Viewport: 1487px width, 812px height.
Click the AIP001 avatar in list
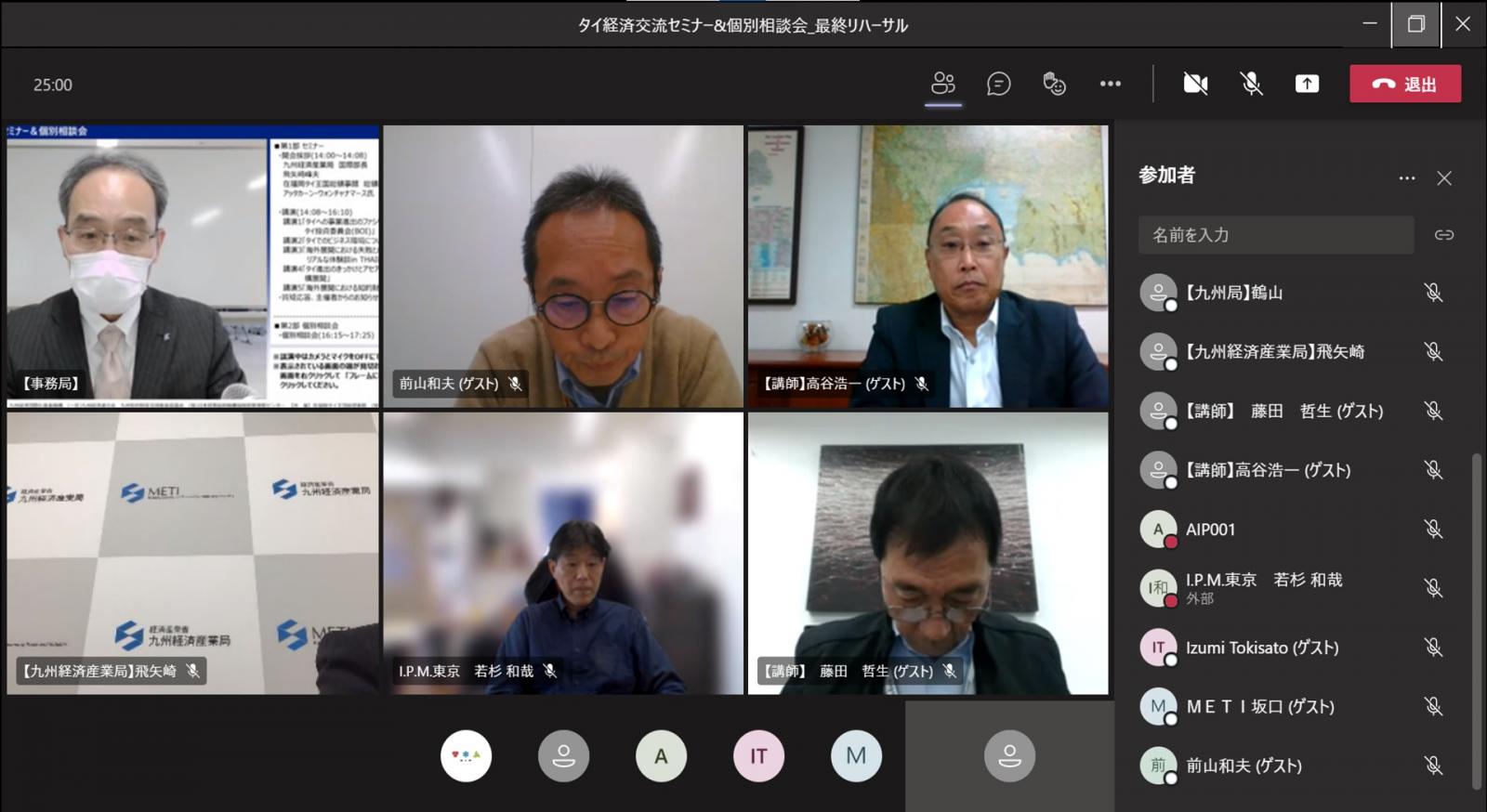(x=1158, y=529)
